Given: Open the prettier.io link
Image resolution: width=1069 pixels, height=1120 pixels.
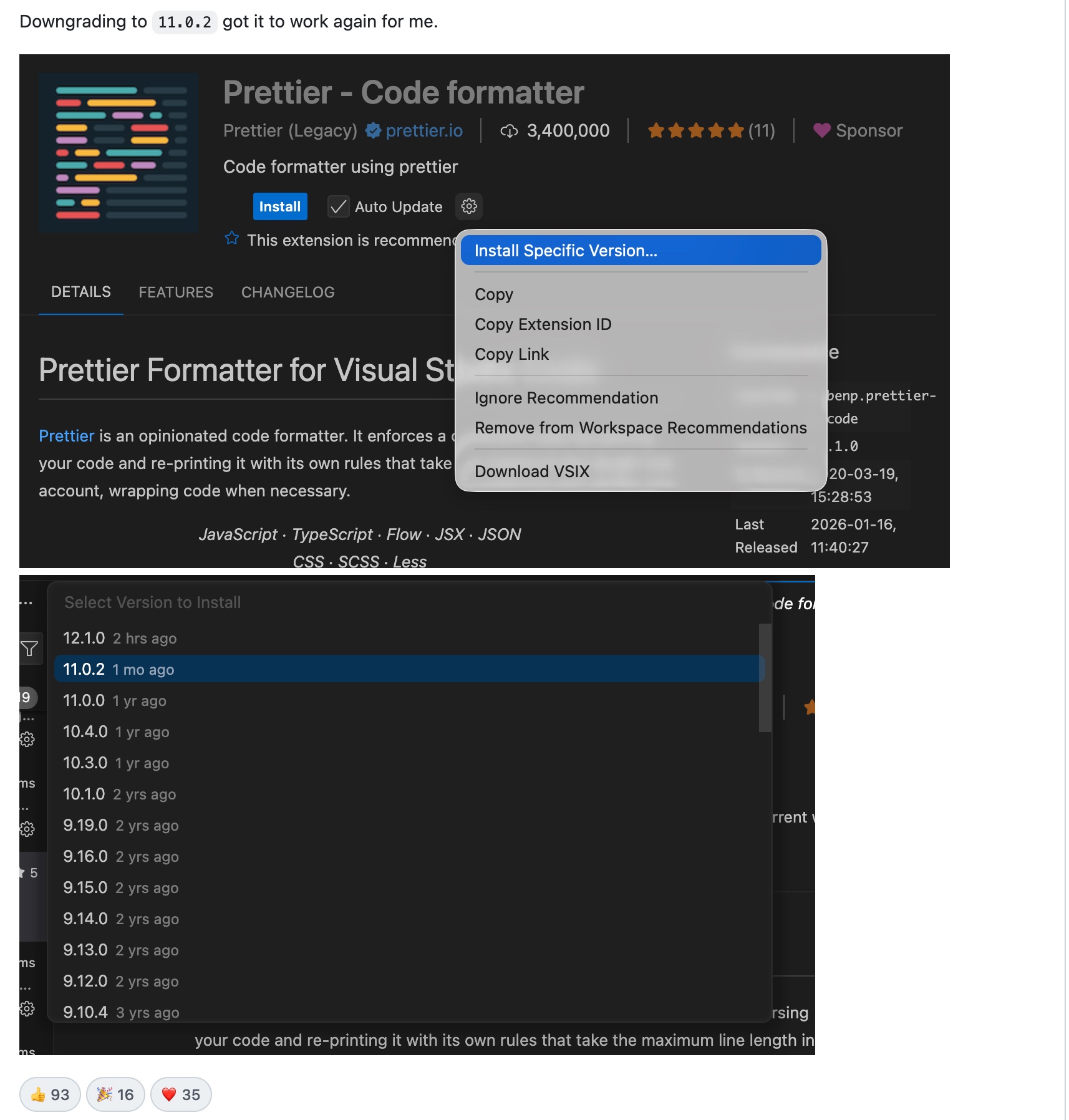Looking at the screenshot, I should (423, 131).
